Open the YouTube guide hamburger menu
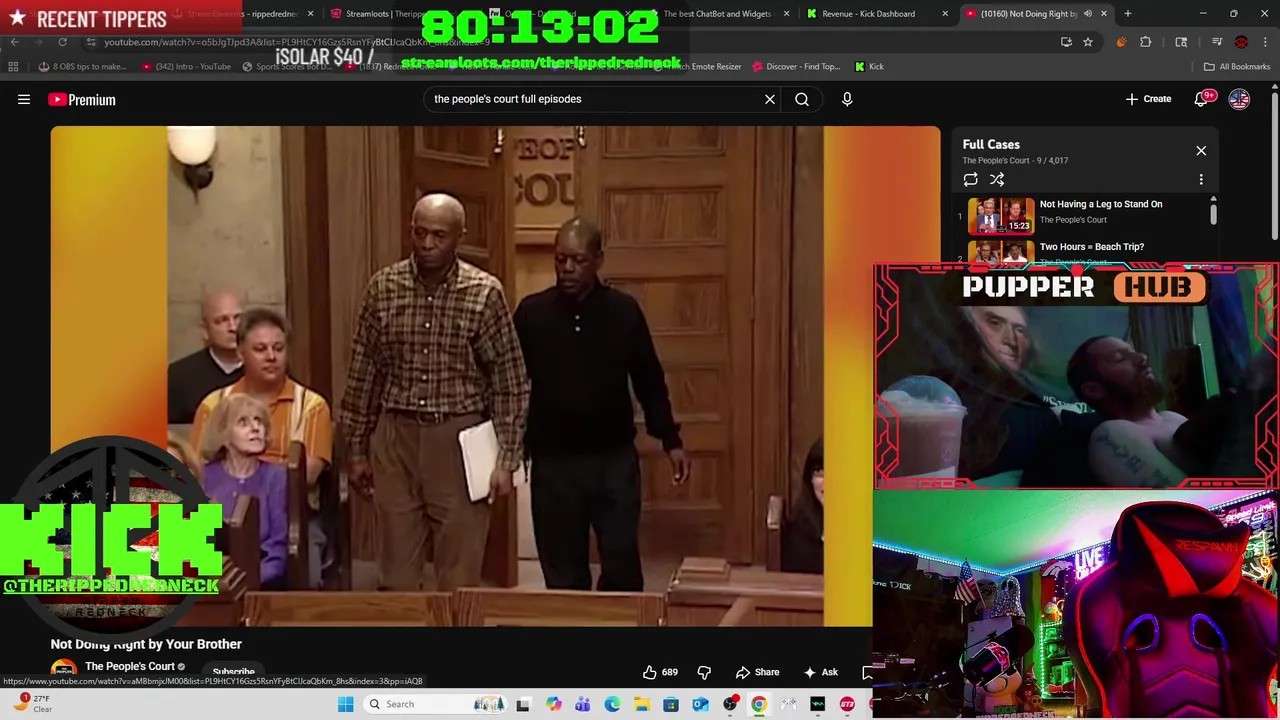Image resolution: width=1280 pixels, height=720 pixels. [24, 99]
